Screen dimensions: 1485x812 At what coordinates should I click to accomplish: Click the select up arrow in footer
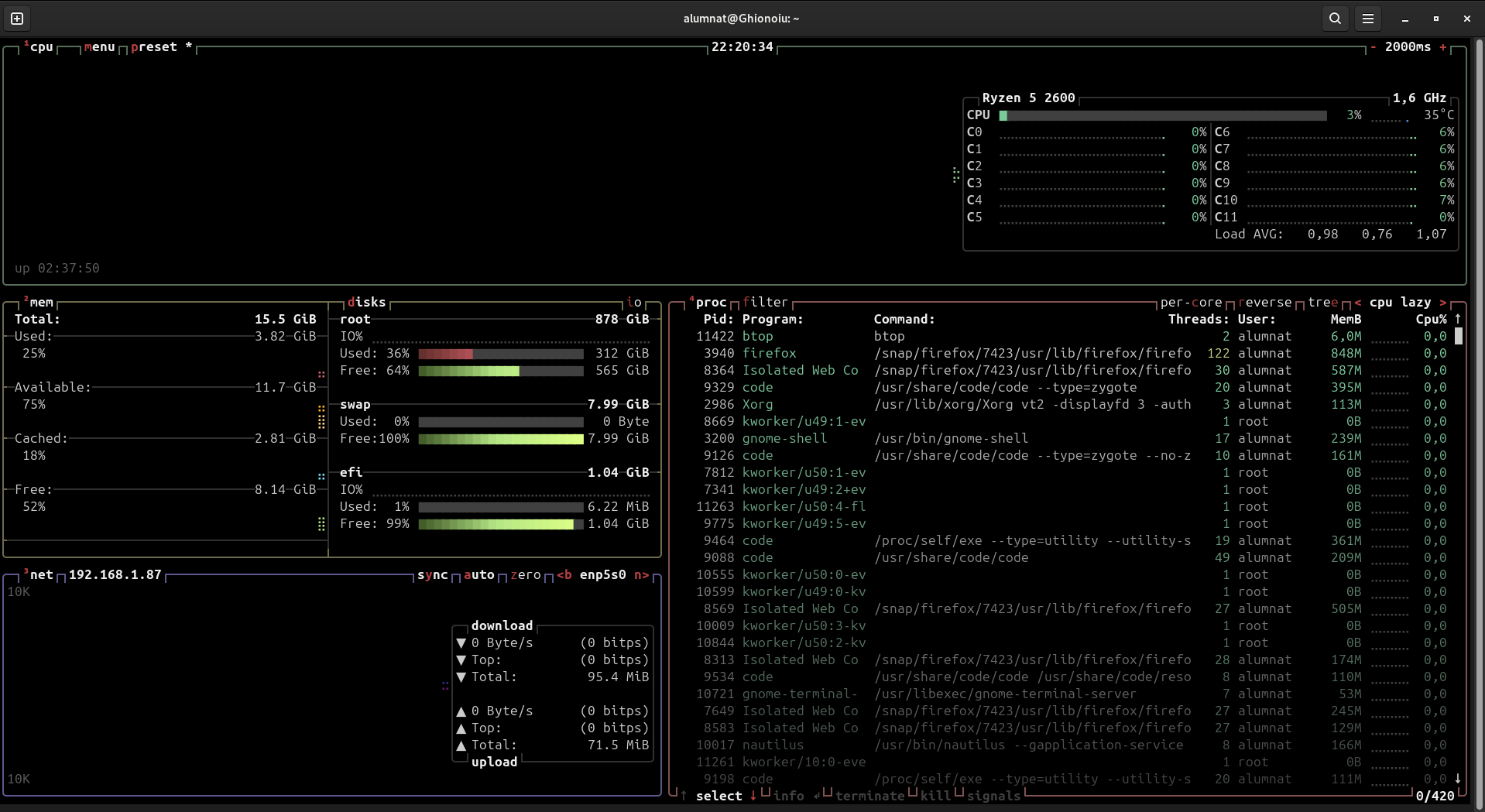pos(683,796)
